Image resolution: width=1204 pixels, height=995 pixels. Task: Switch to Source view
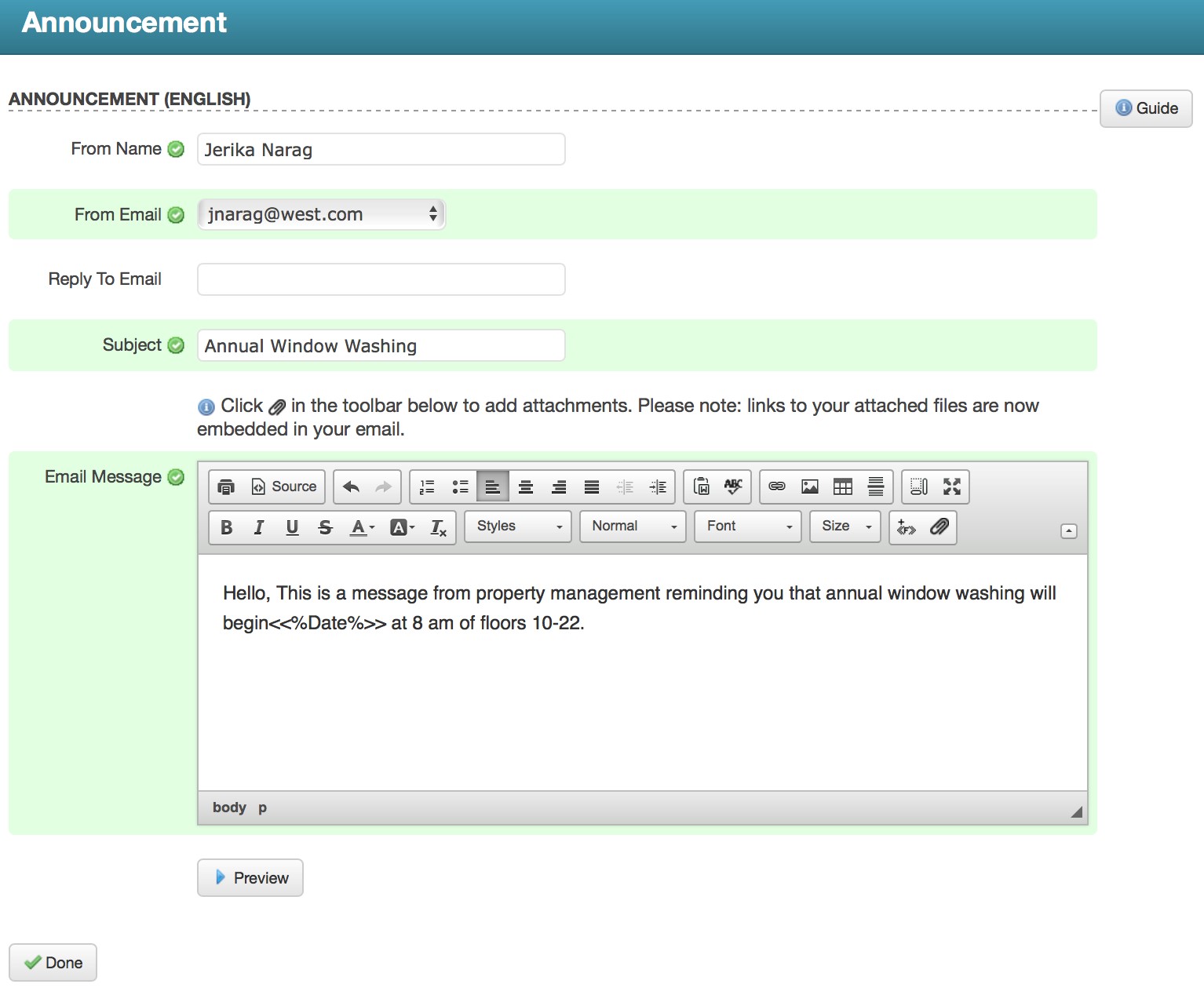284,487
